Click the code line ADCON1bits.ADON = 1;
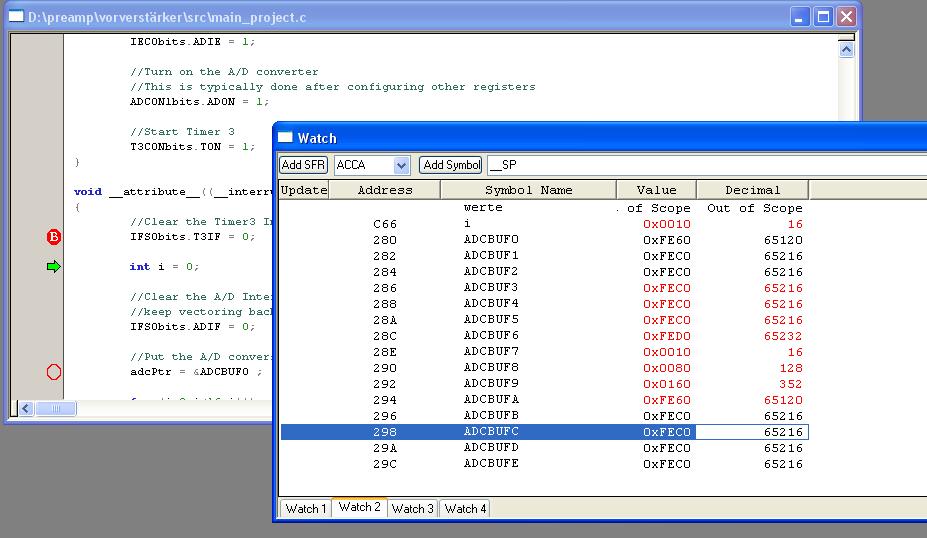 pos(200,102)
